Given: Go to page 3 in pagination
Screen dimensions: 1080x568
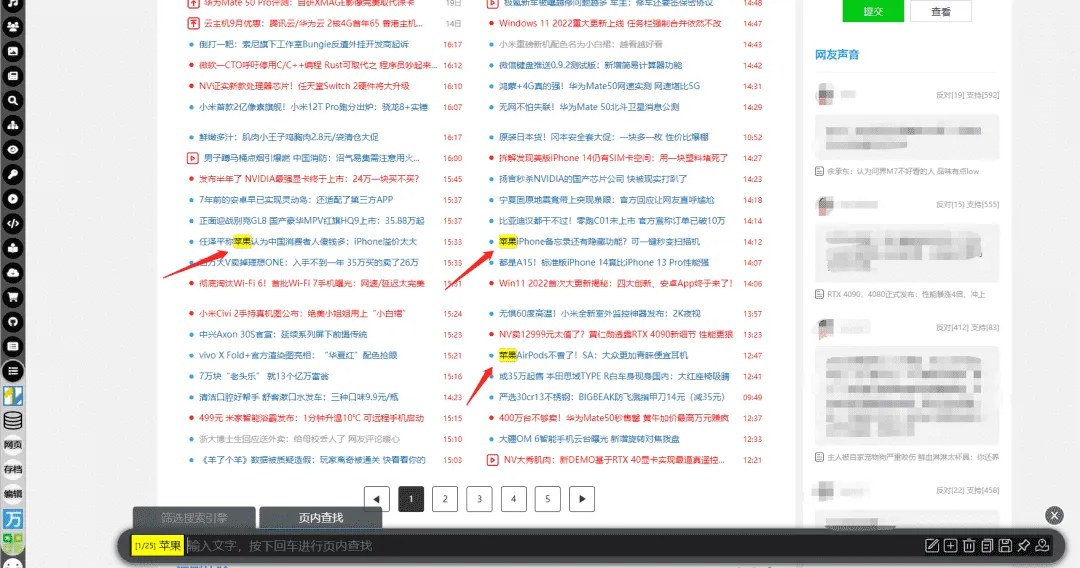Looking at the screenshot, I should pyautogui.click(x=479, y=498).
